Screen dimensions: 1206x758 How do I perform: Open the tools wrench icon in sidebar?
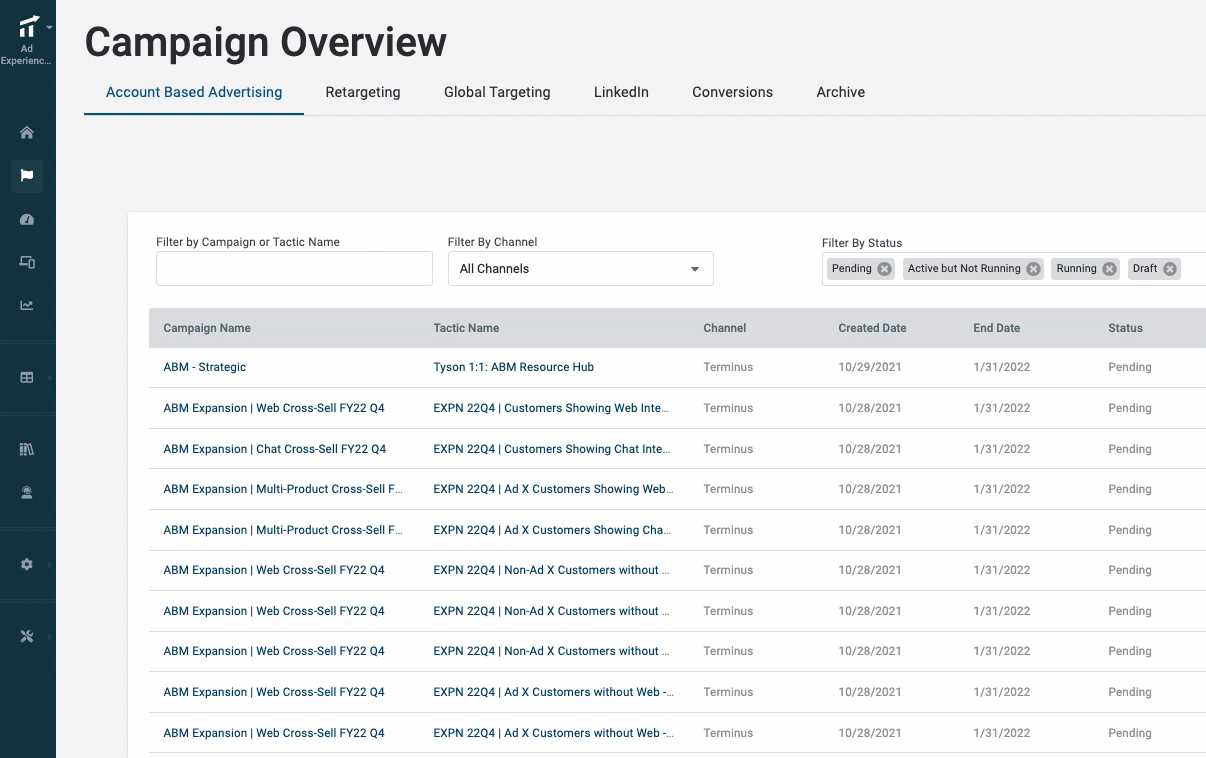(x=27, y=636)
